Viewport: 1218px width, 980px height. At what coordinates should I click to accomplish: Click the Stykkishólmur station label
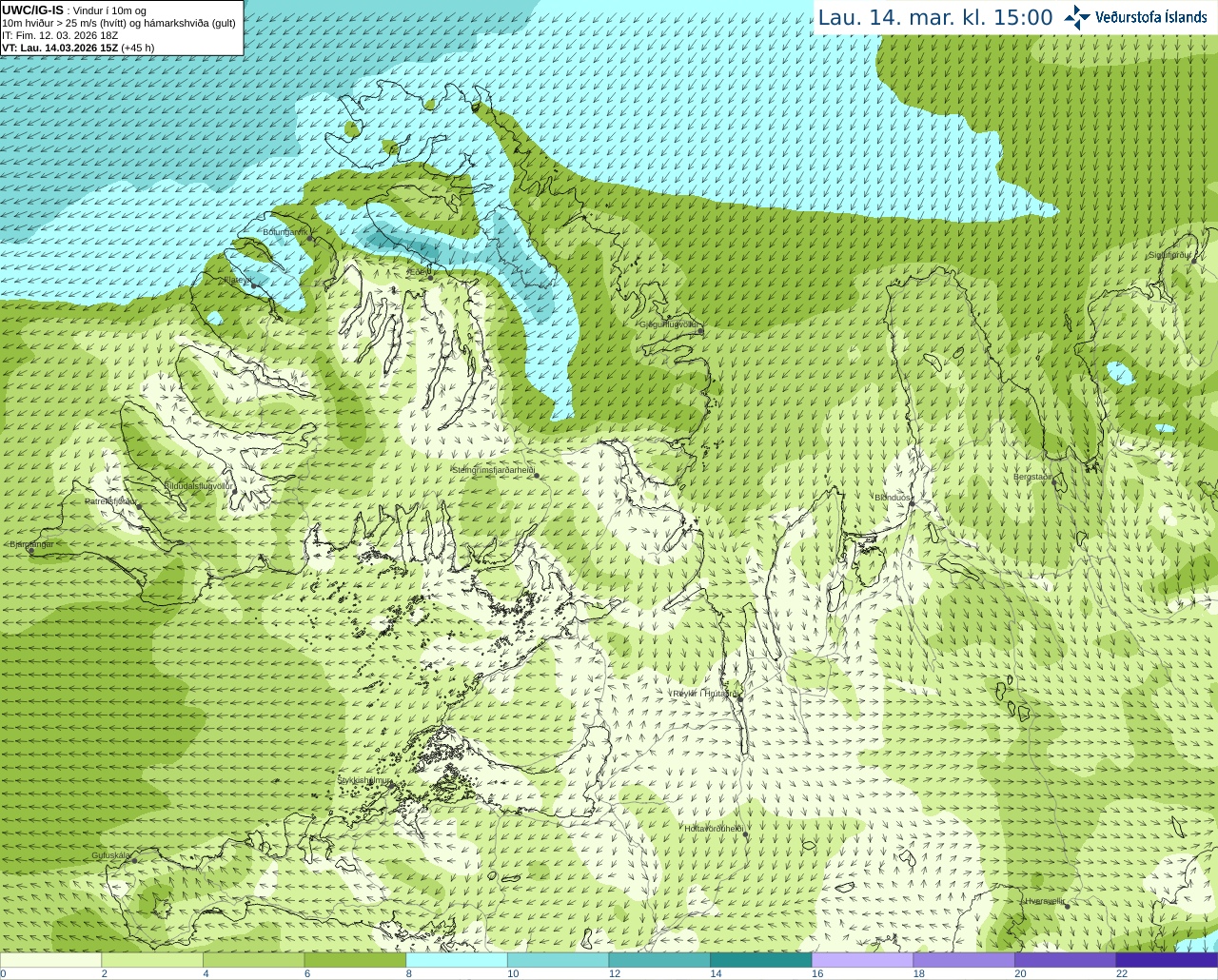click(x=364, y=780)
